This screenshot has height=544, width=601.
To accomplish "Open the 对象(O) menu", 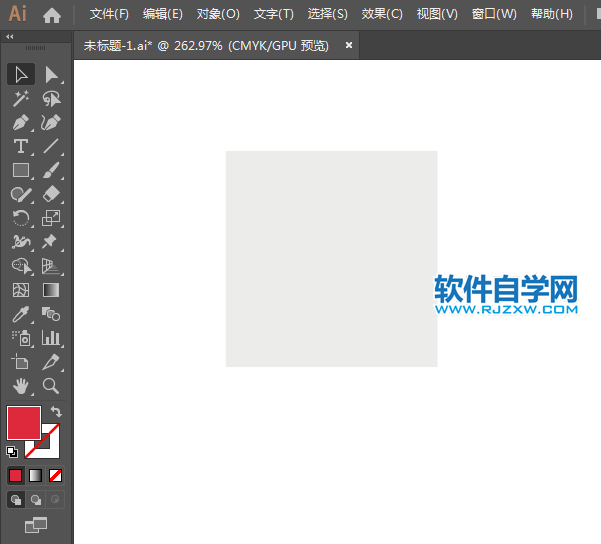I will point(218,14).
